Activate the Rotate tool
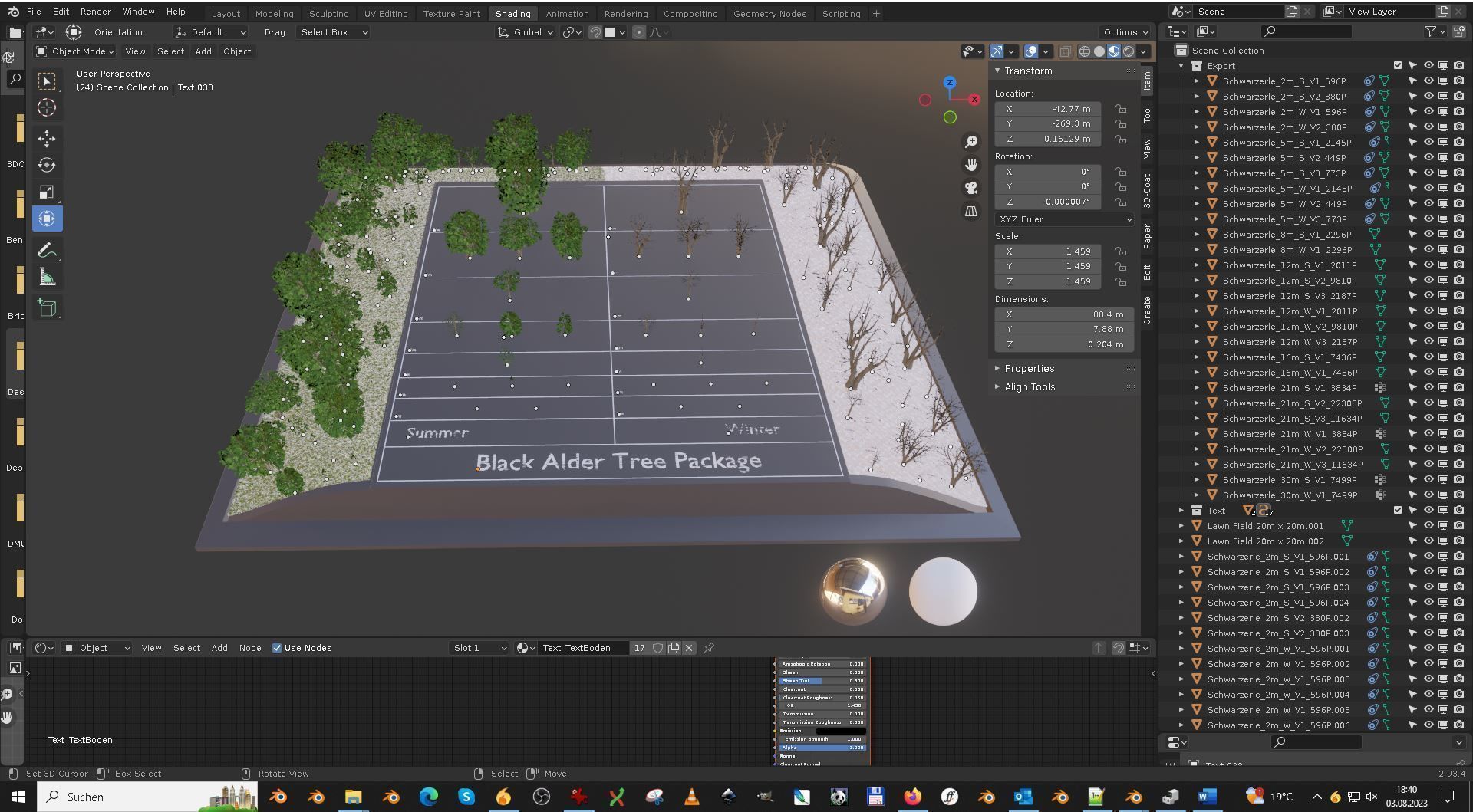 point(47,165)
